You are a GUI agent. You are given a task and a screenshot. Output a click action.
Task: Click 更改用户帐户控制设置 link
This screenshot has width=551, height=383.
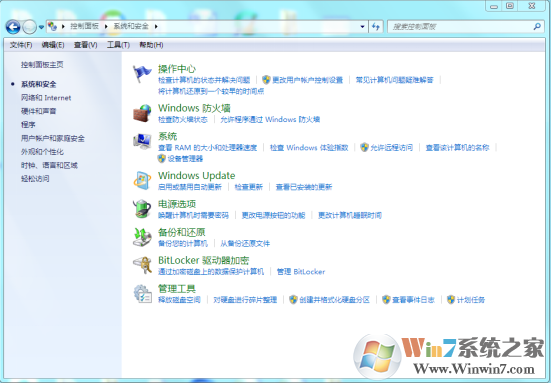307,80
